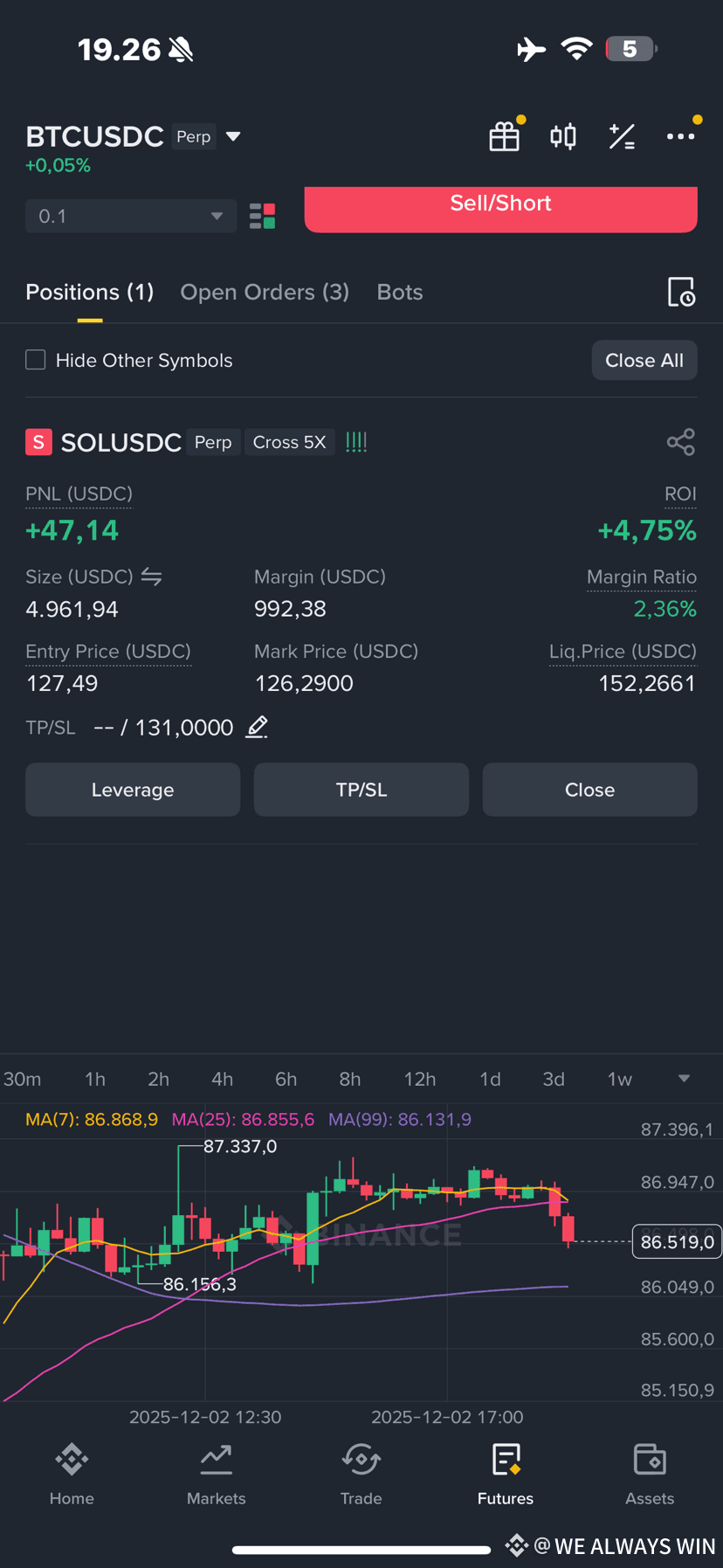Open the Leverage button

(133, 790)
